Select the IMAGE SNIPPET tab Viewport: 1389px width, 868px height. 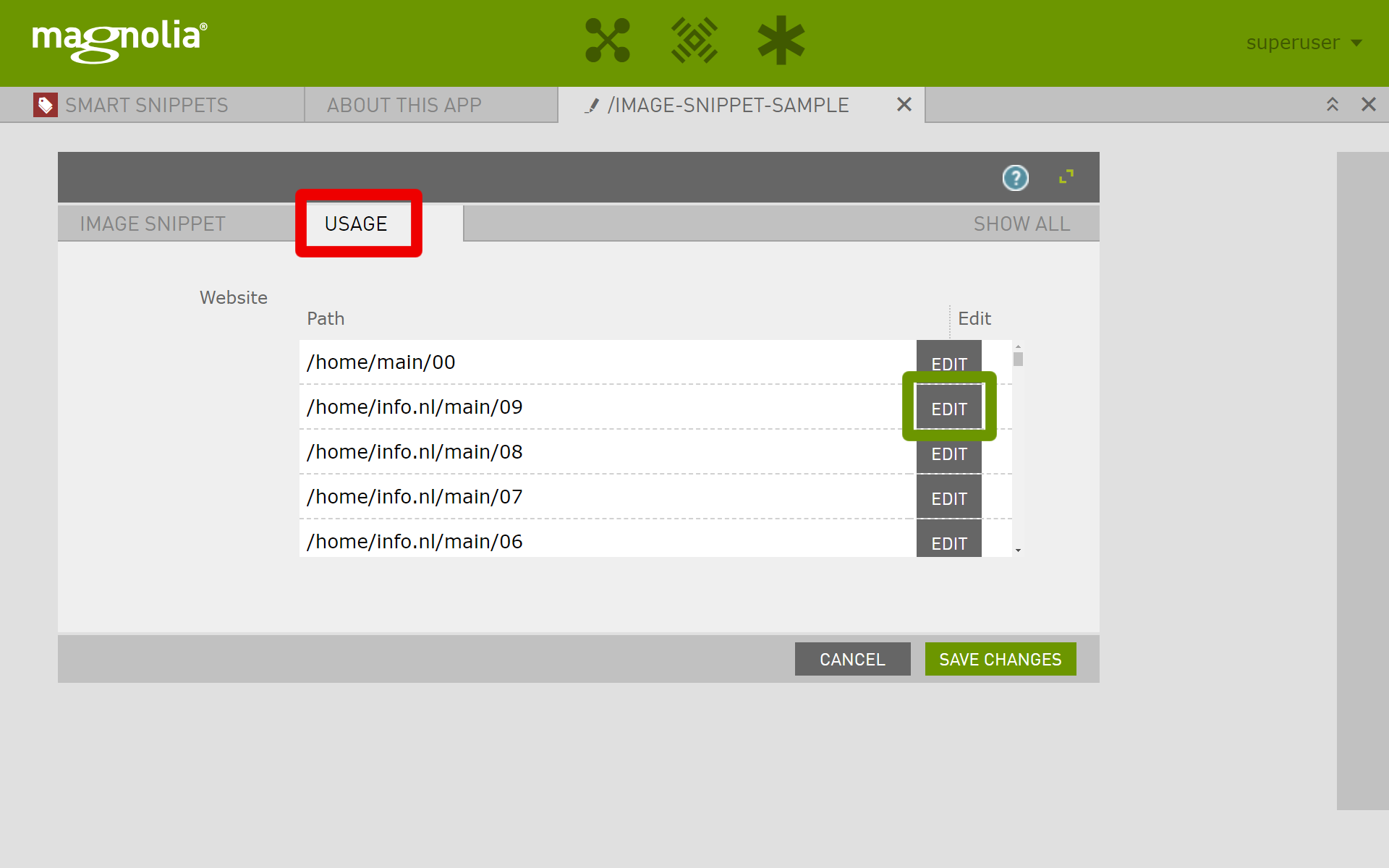point(152,222)
